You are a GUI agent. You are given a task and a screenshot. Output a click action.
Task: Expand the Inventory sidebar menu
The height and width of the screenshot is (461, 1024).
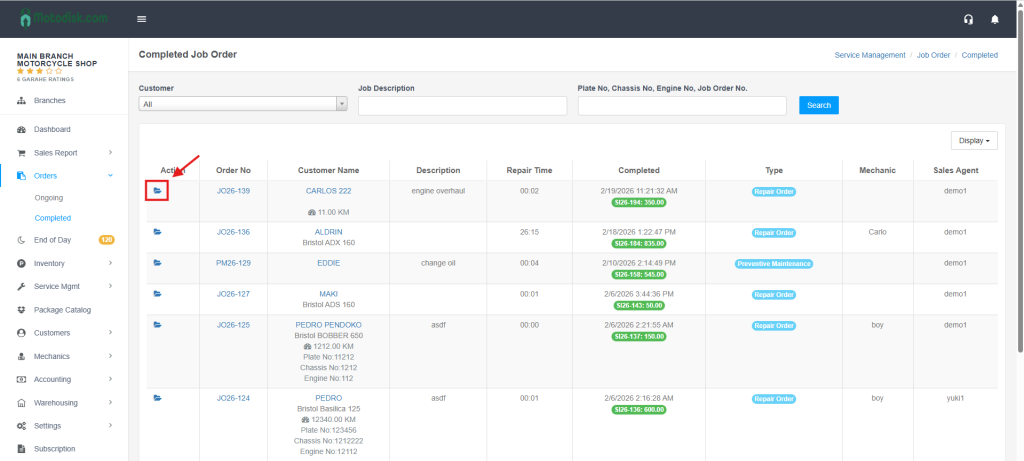click(65, 263)
